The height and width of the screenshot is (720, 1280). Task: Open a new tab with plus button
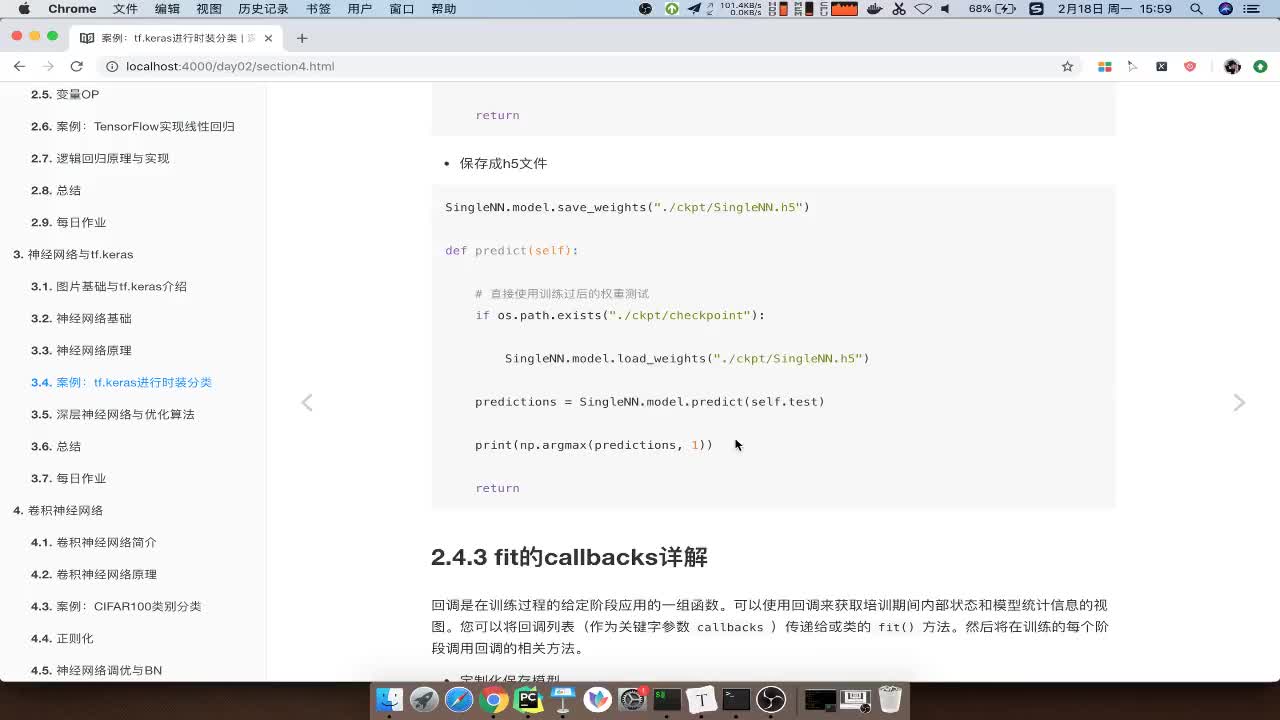coord(302,38)
